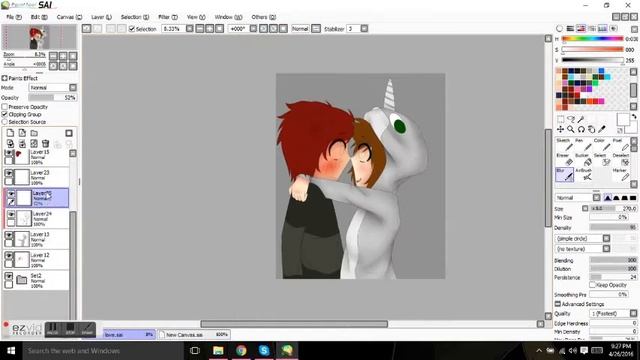This screenshot has width=640, height=360.
Task: Pick the rectangular selection tool
Action: [x=560, y=119]
